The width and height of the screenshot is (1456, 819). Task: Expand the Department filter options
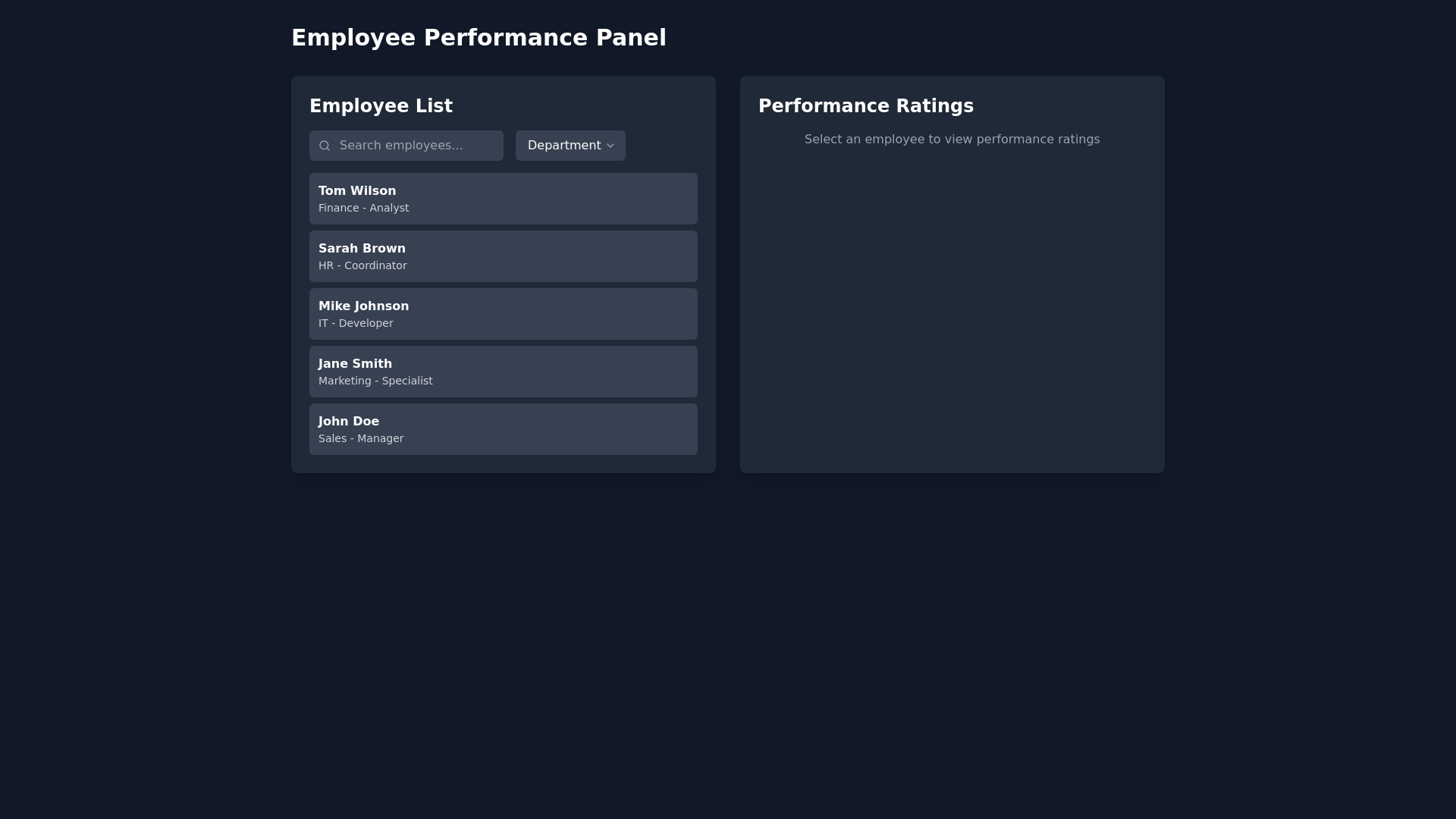[x=570, y=145]
